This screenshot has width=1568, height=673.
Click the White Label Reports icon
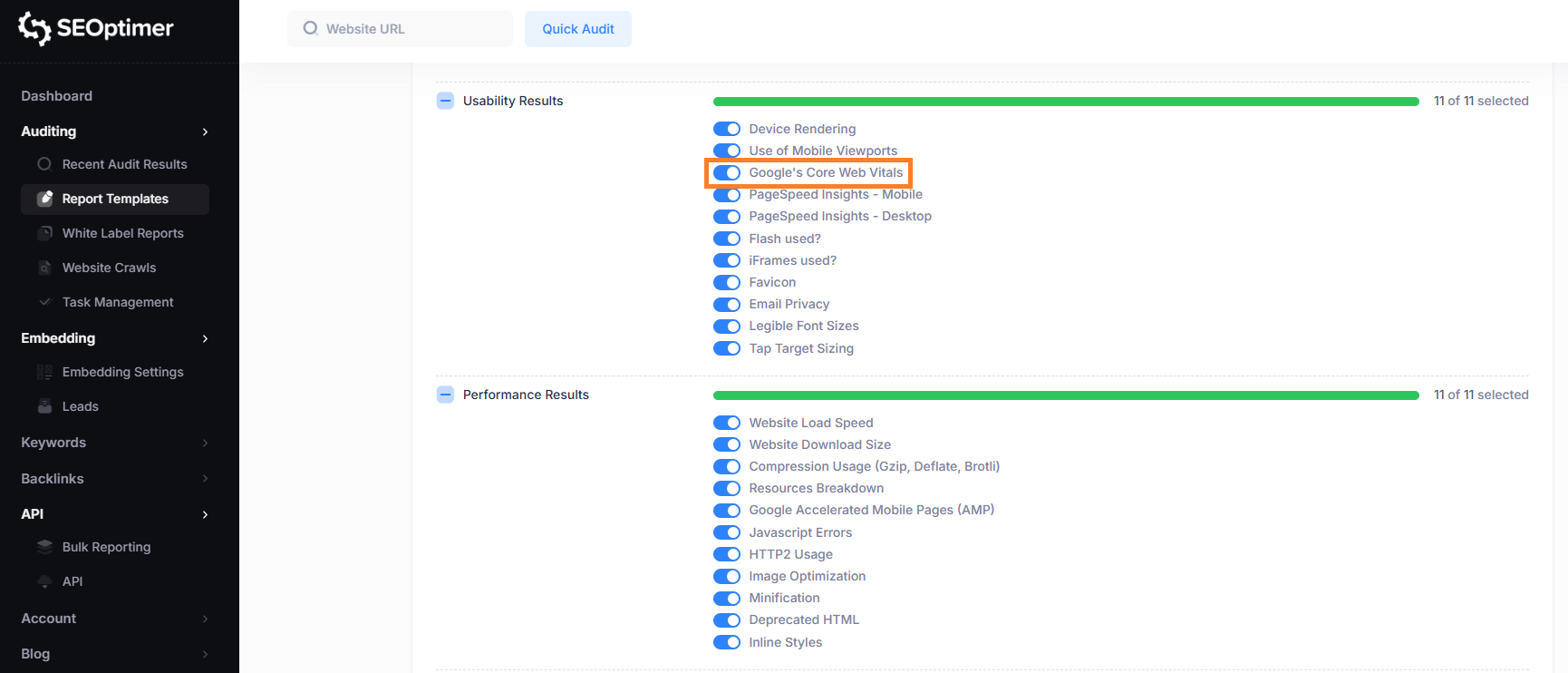(x=44, y=233)
